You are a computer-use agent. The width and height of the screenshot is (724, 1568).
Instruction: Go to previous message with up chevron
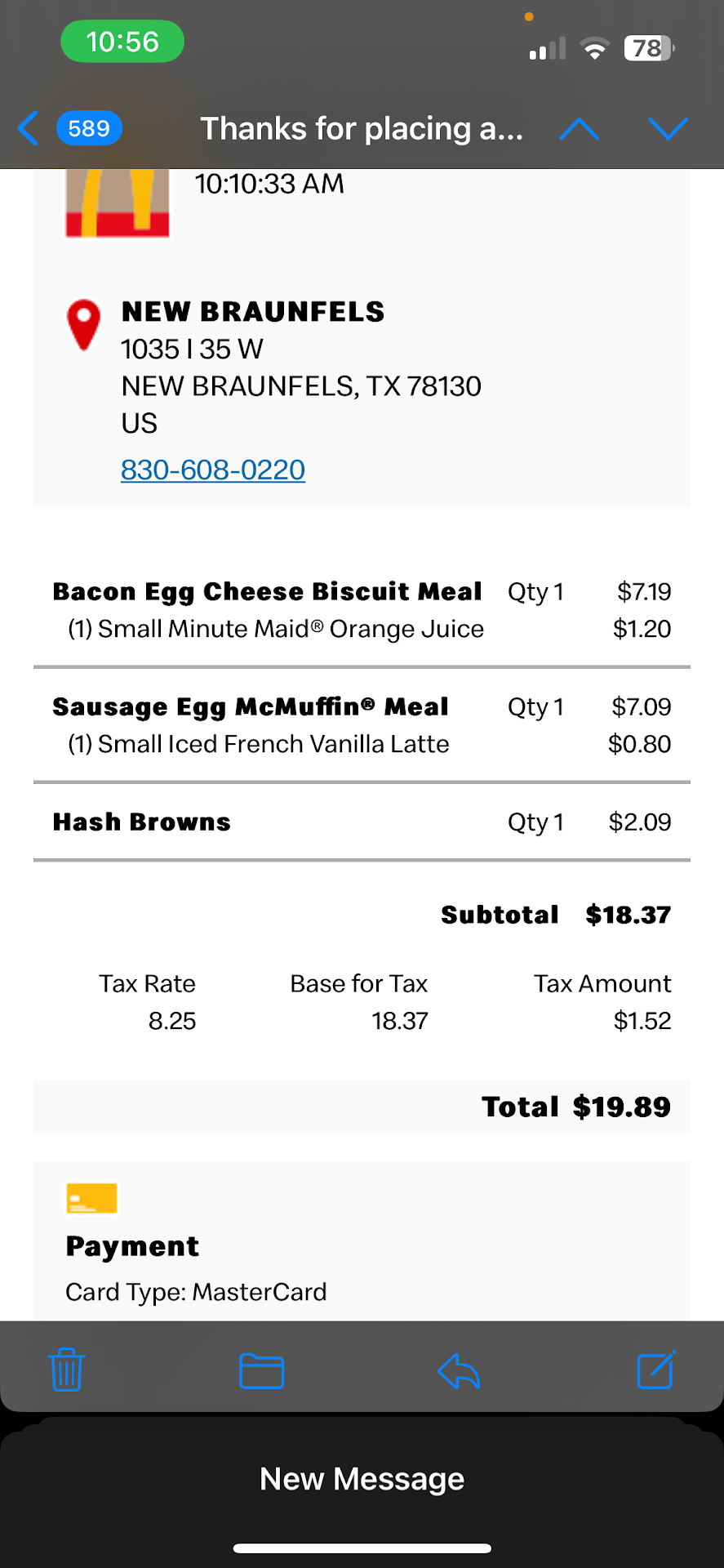coord(579,128)
